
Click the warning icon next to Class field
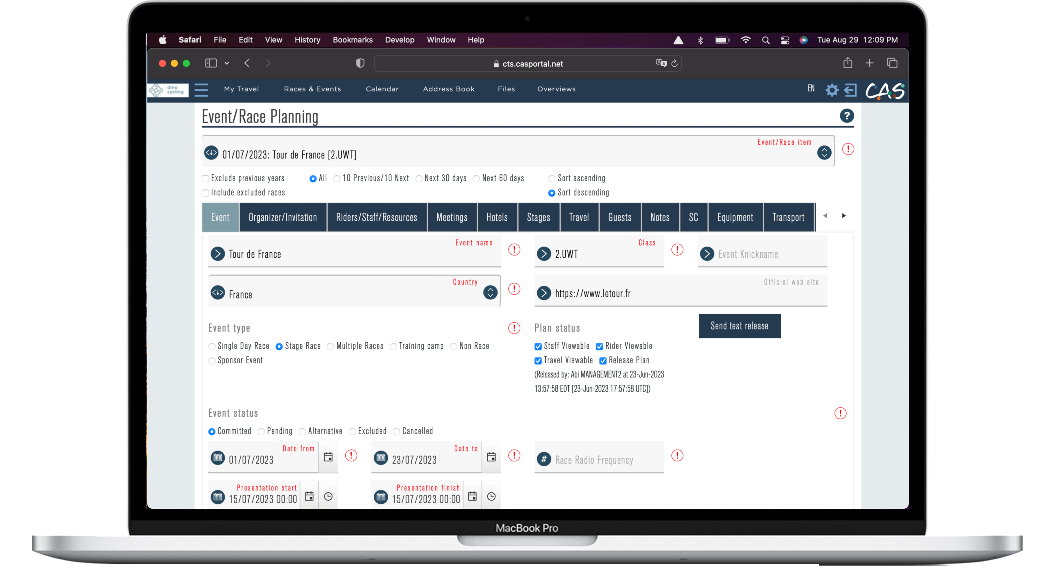pyautogui.click(x=678, y=250)
